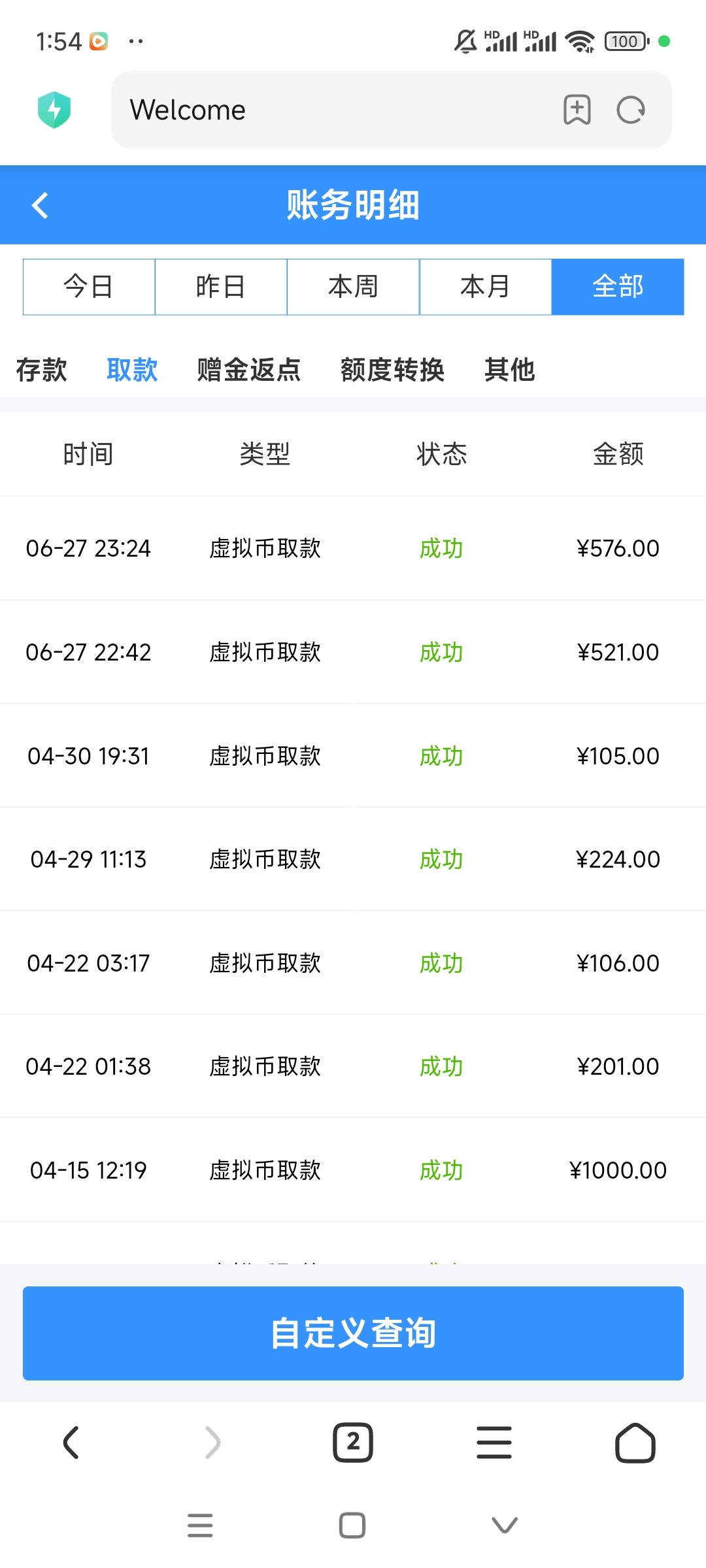Switch to the 额度转换 tab

click(392, 370)
